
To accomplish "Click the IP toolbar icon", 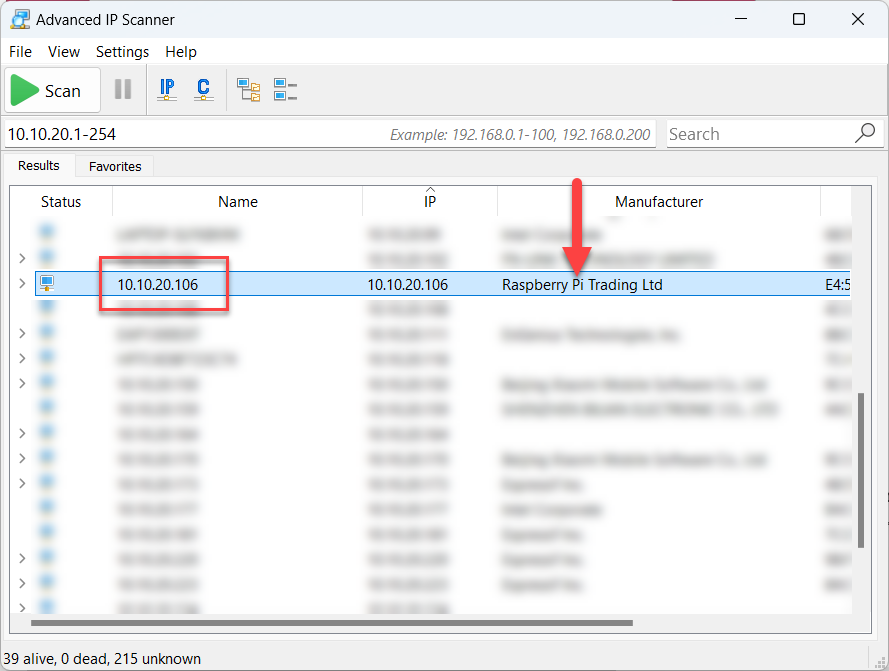I will [167, 90].
